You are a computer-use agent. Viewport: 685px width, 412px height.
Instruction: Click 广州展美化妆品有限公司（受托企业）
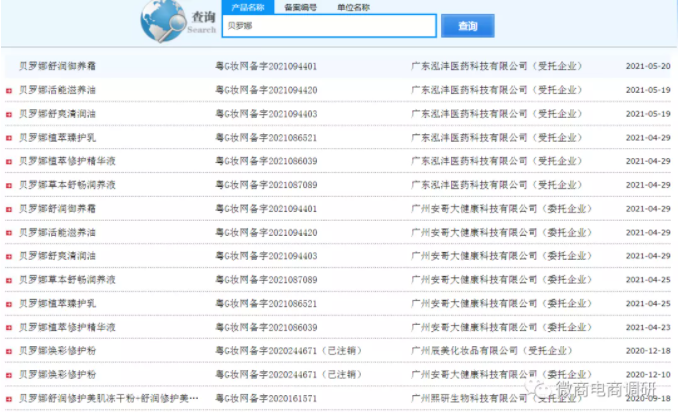(x=492, y=351)
